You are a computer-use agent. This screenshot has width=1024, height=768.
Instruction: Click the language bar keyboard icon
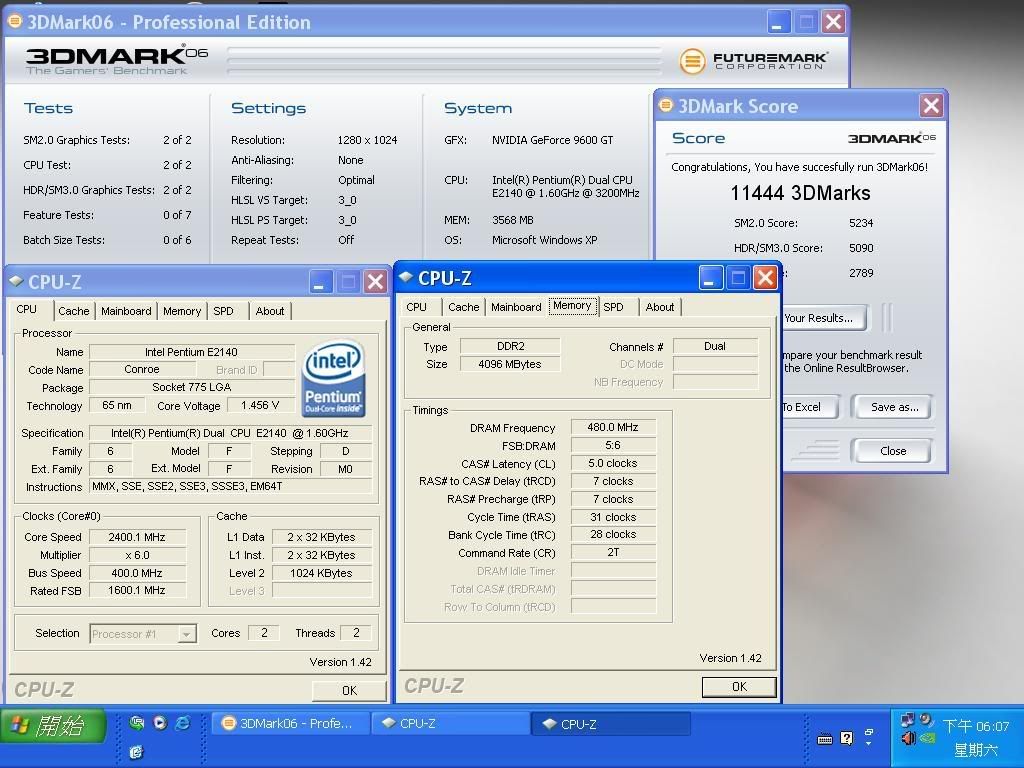coord(825,739)
